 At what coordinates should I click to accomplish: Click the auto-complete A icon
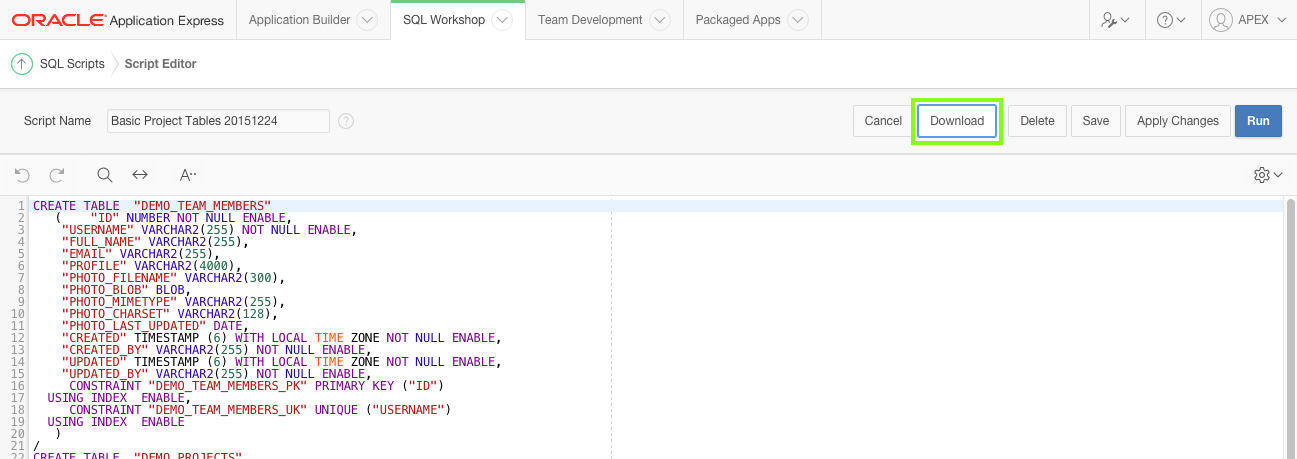click(x=188, y=175)
